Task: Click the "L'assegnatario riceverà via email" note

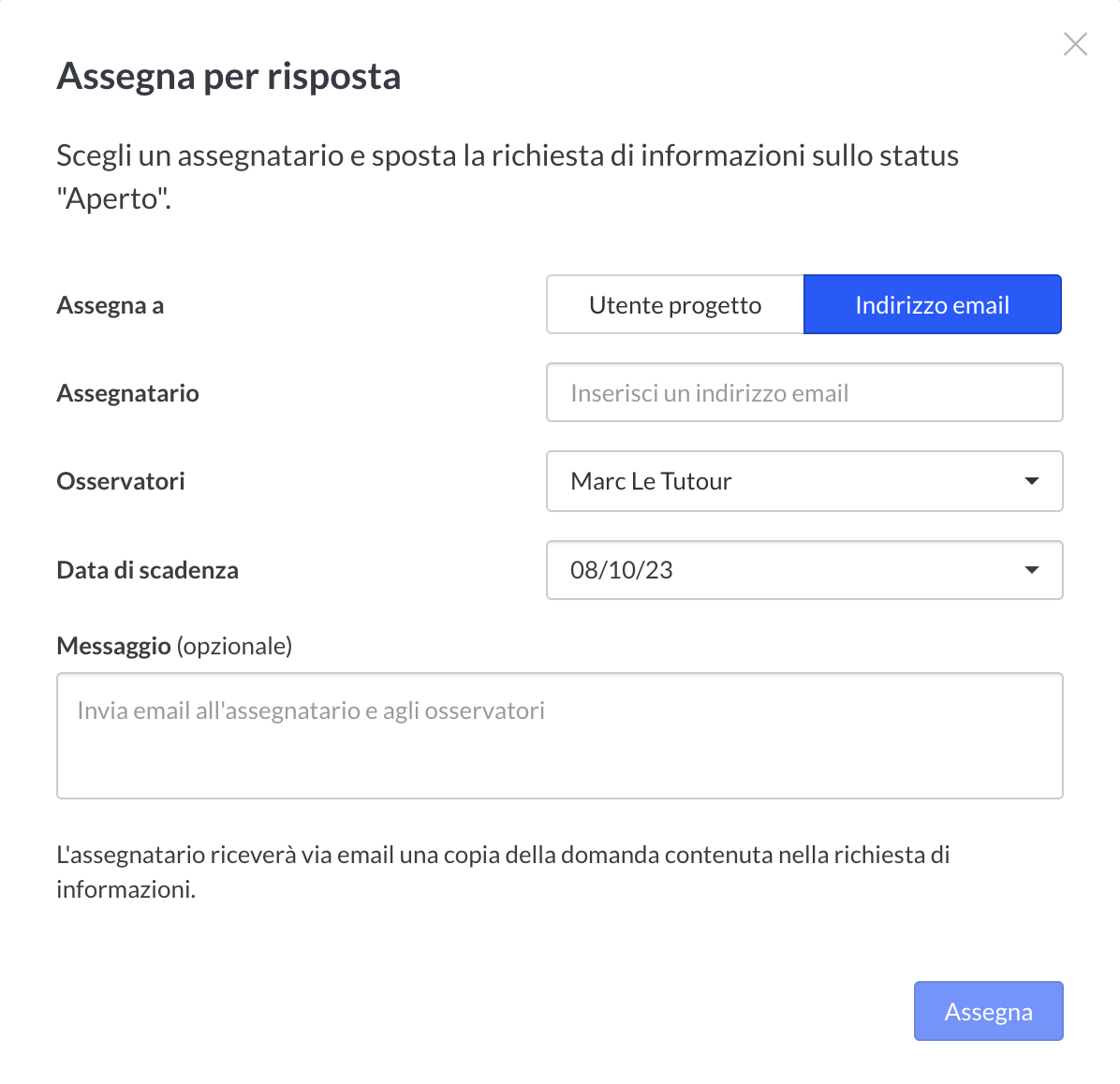Action: coord(503,855)
